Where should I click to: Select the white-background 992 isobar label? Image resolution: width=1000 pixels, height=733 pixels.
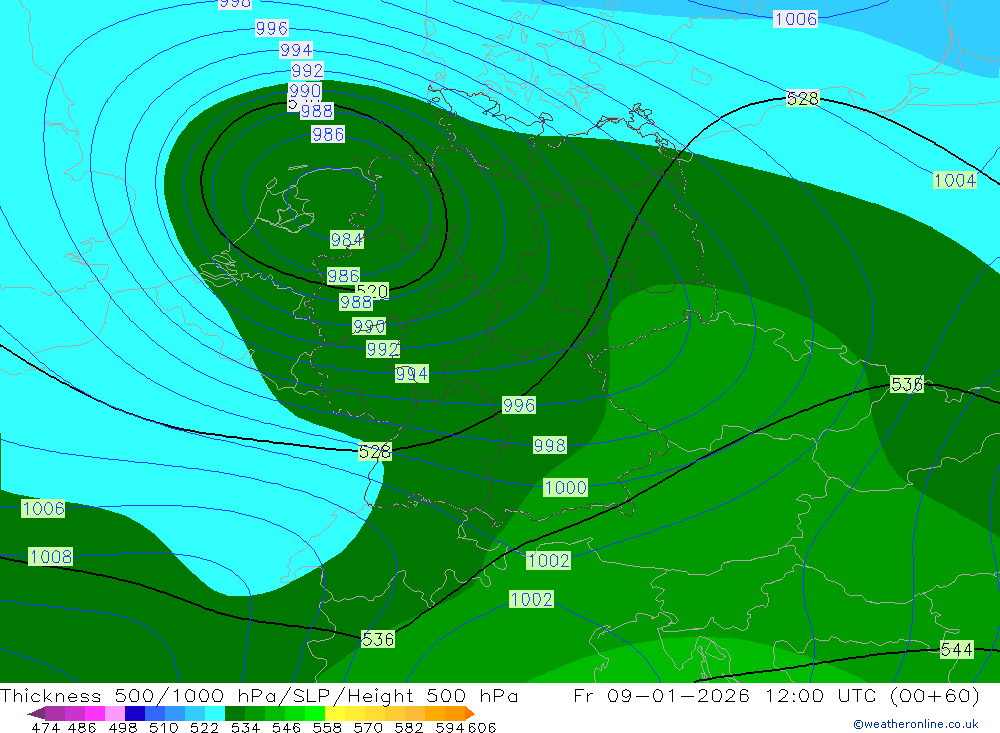[x=307, y=70]
